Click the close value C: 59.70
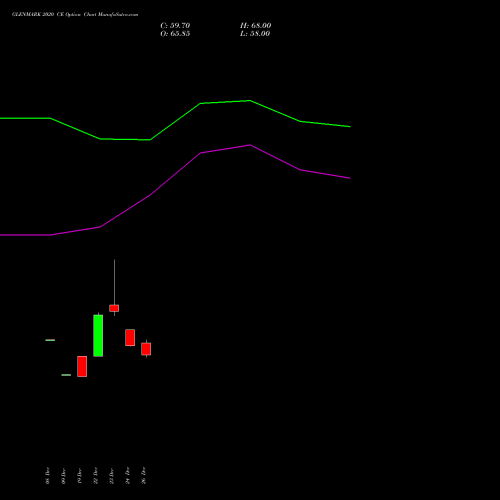Viewport: 500px width, 500px height. click(175, 26)
